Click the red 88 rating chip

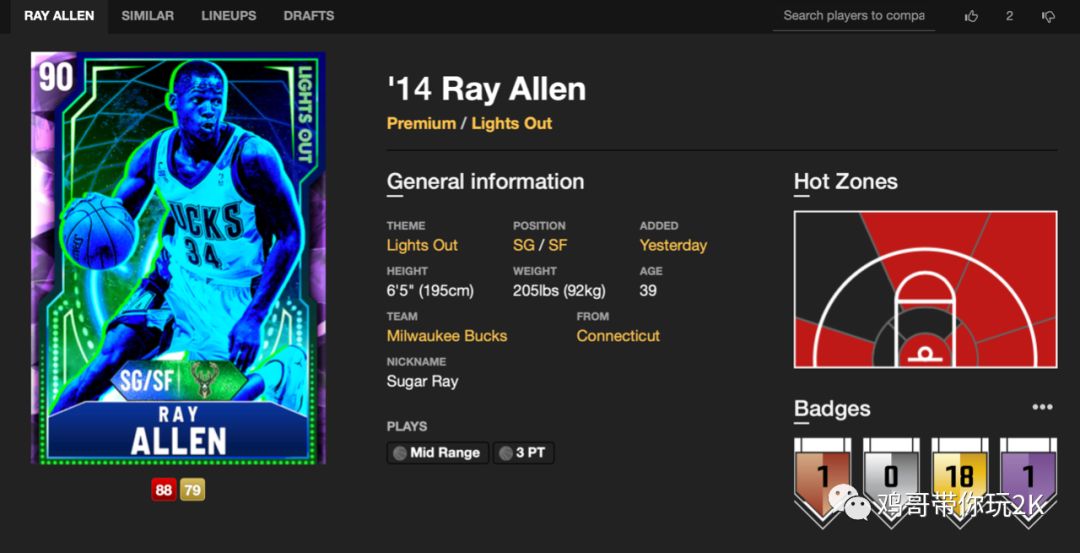[164, 490]
